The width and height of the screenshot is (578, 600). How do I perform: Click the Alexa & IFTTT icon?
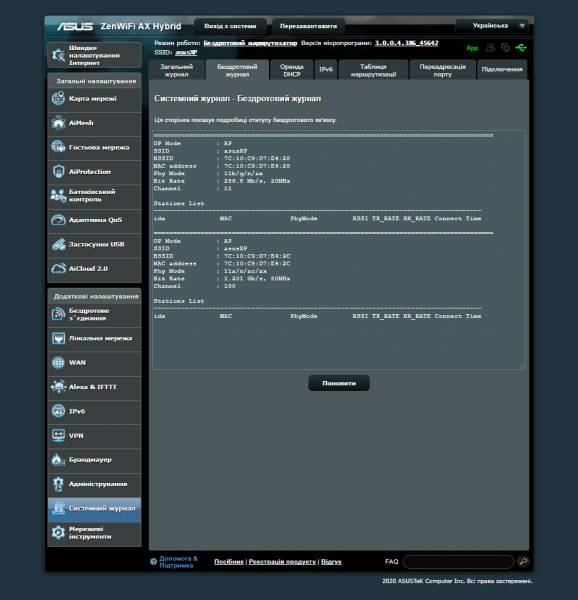click(58, 387)
